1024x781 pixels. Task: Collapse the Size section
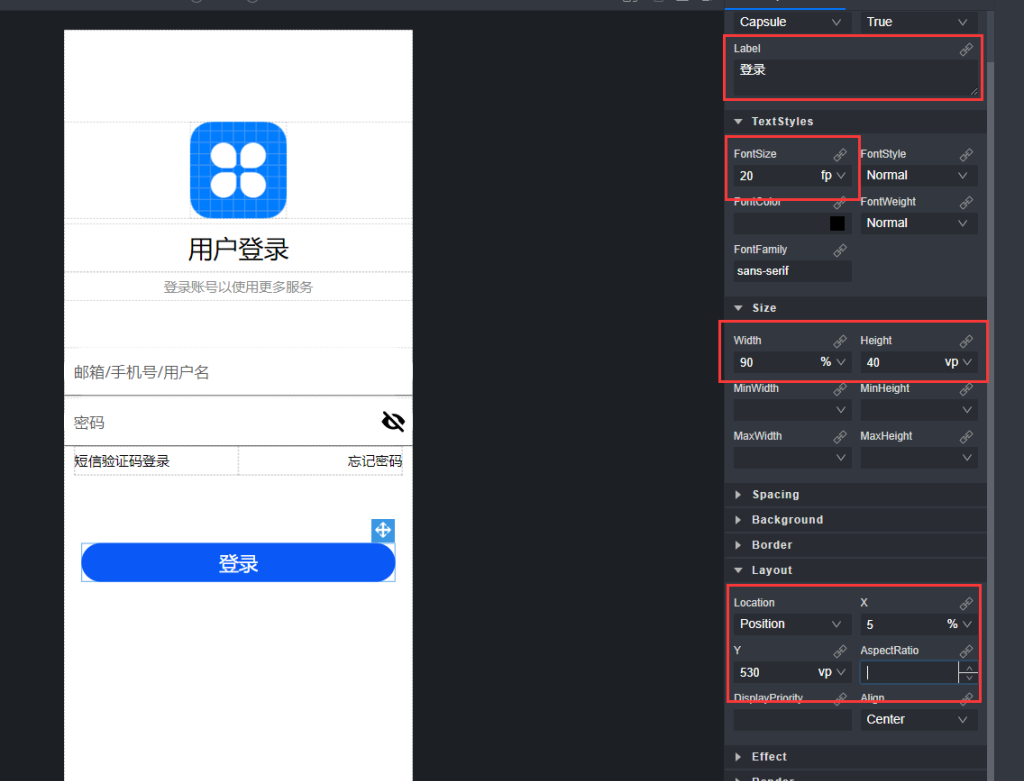point(738,308)
